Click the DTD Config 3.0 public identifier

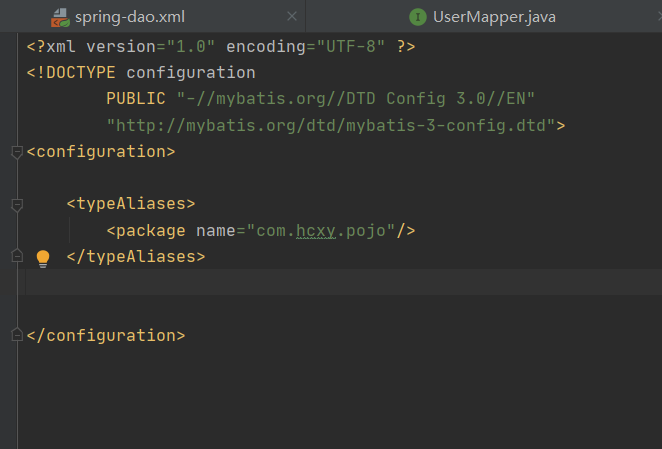tap(356, 99)
